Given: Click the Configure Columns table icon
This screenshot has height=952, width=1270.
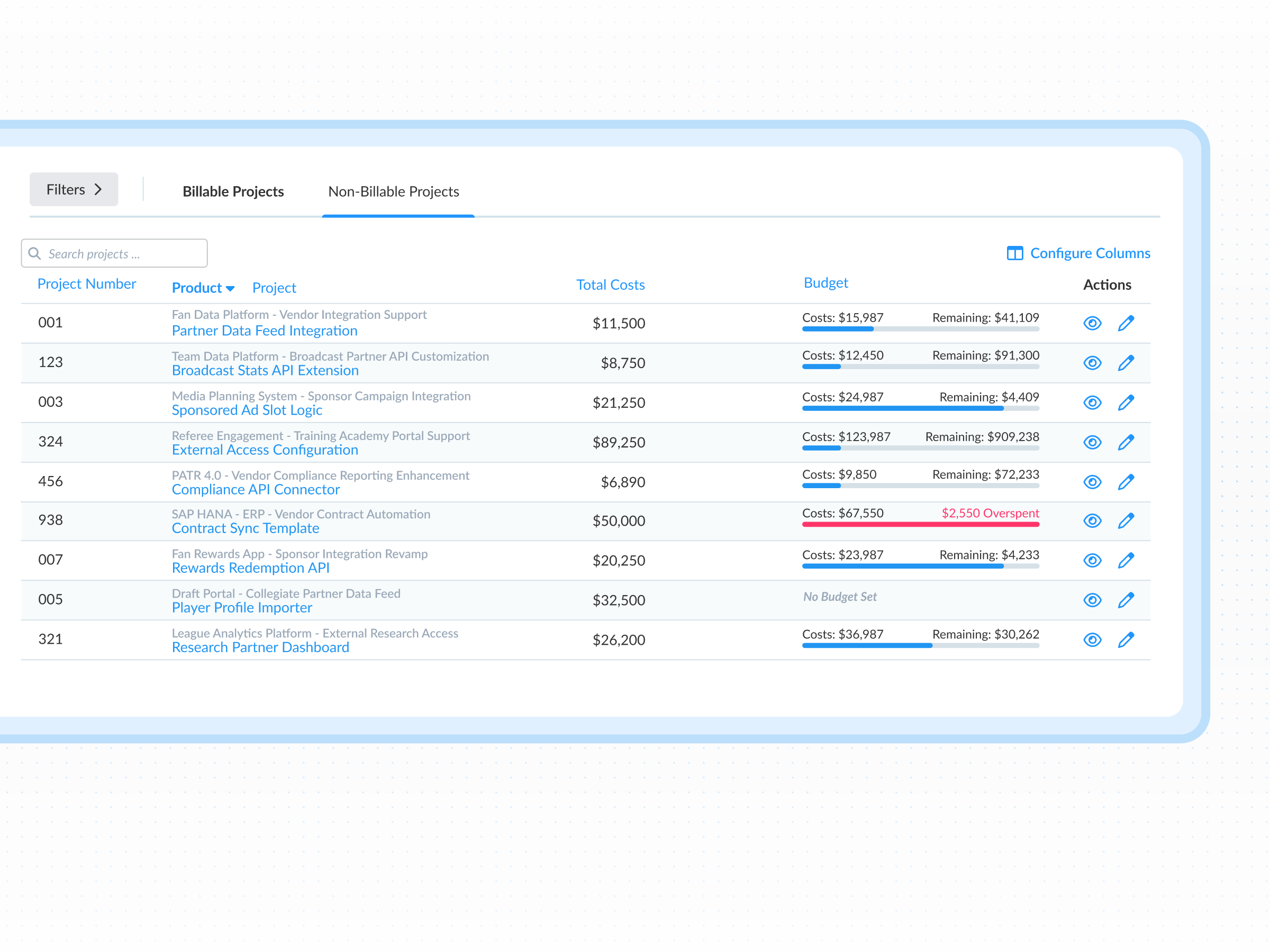Looking at the screenshot, I should point(1014,253).
